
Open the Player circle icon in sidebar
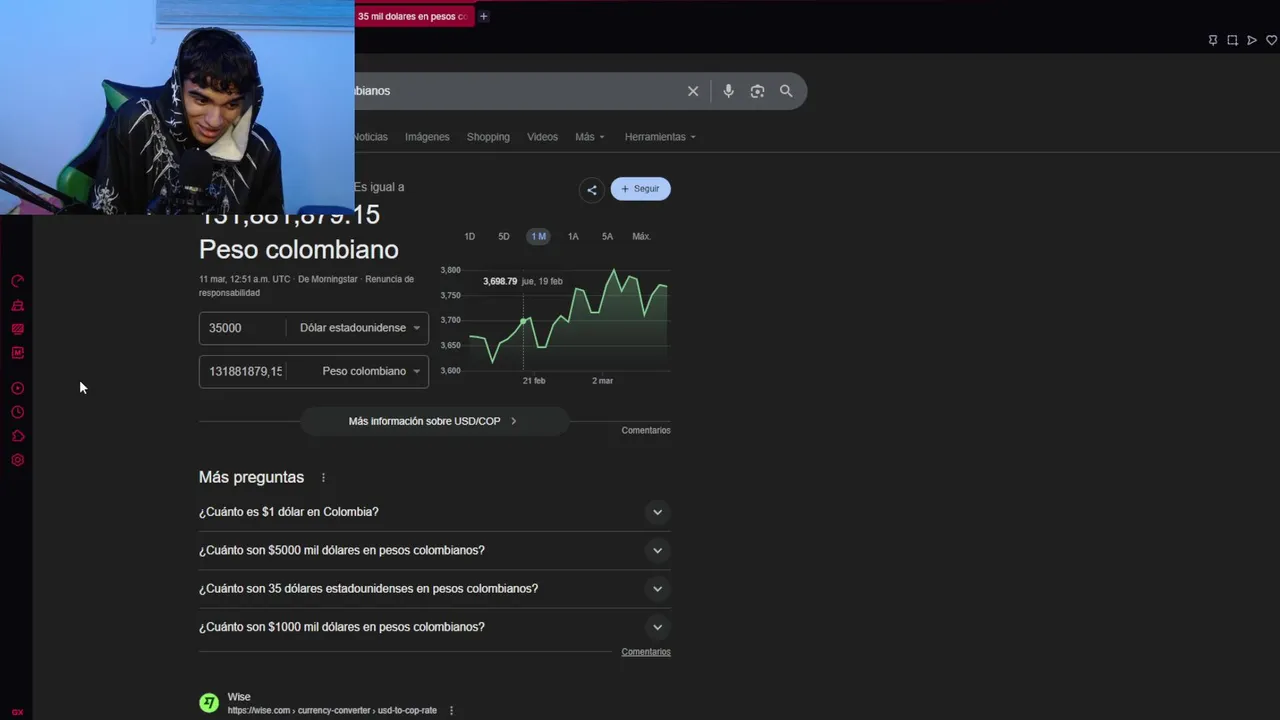tap(17, 388)
